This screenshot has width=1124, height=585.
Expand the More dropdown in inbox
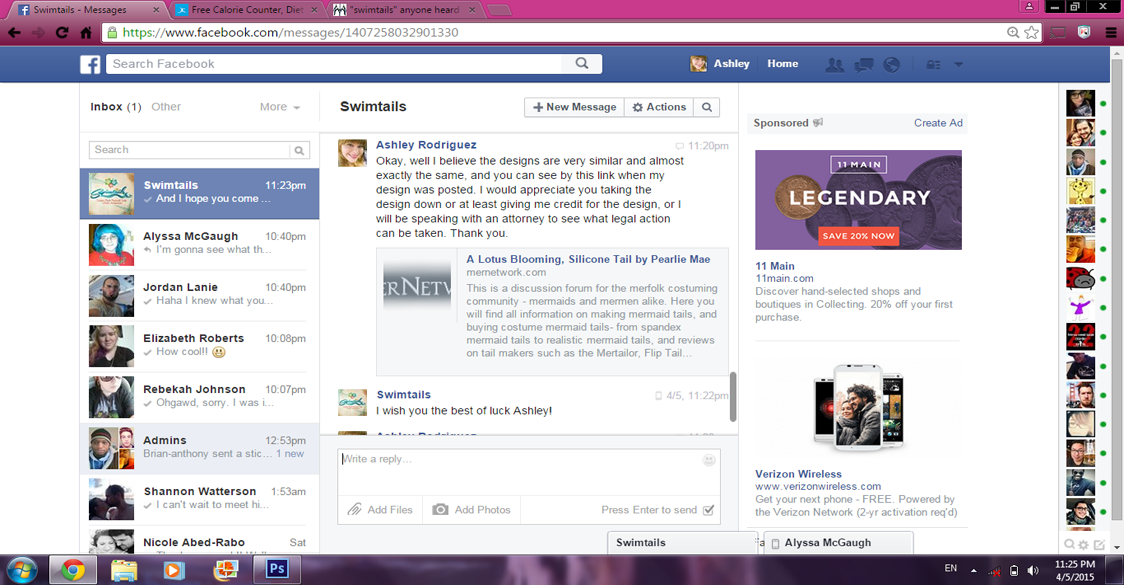point(280,107)
